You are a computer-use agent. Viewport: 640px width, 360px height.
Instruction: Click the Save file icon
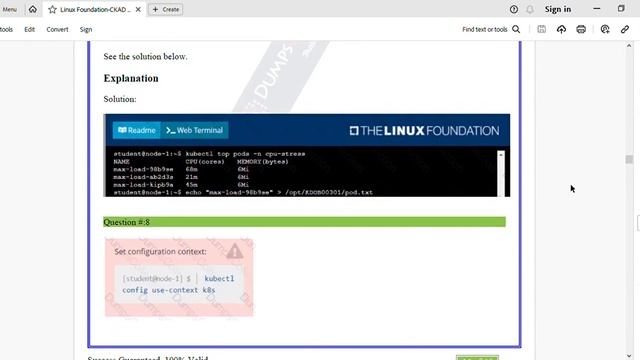point(542,29)
